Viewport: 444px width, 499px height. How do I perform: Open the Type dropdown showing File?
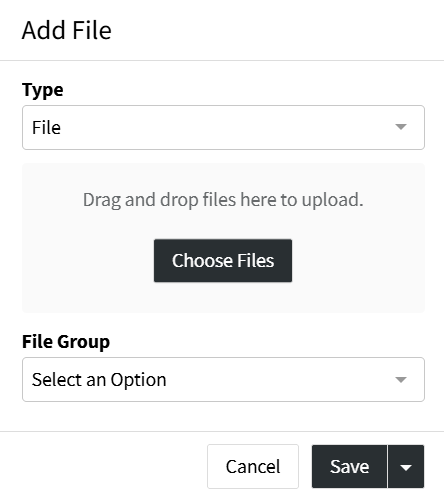click(x=223, y=127)
